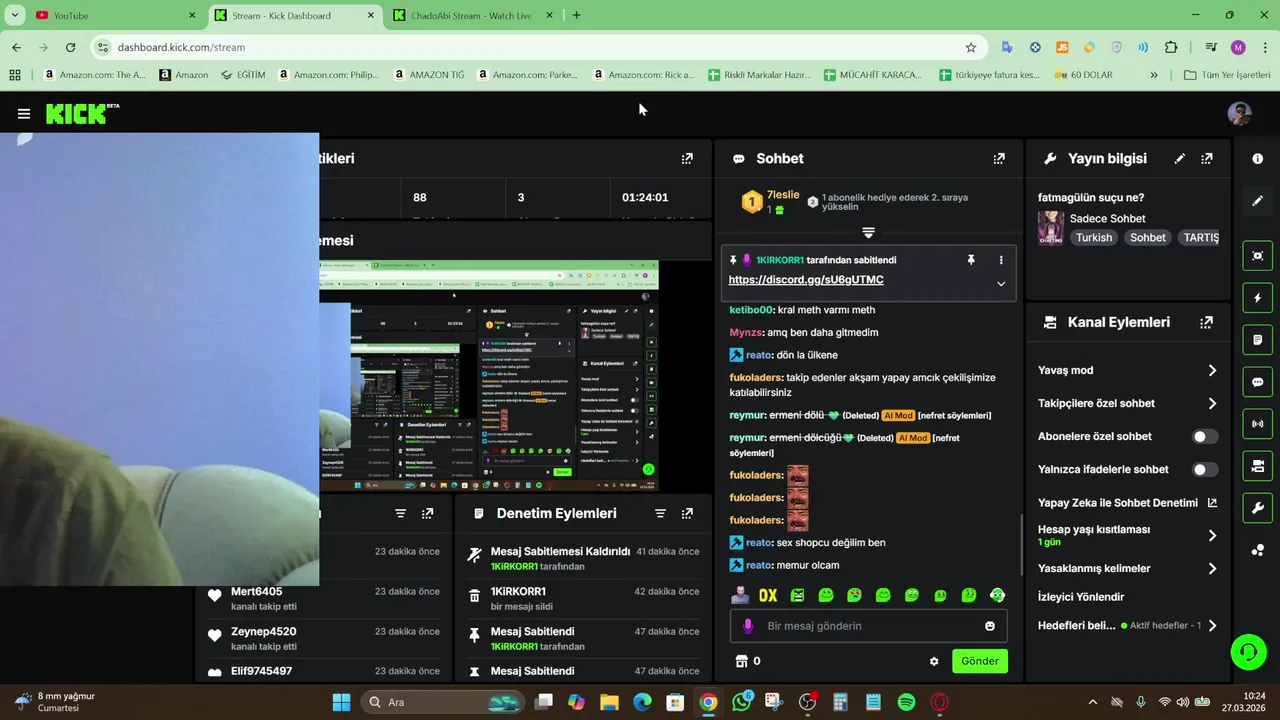The height and width of the screenshot is (720, 1280).
Task: Click the microphone identity badge in input
Action: coord(747,626)
